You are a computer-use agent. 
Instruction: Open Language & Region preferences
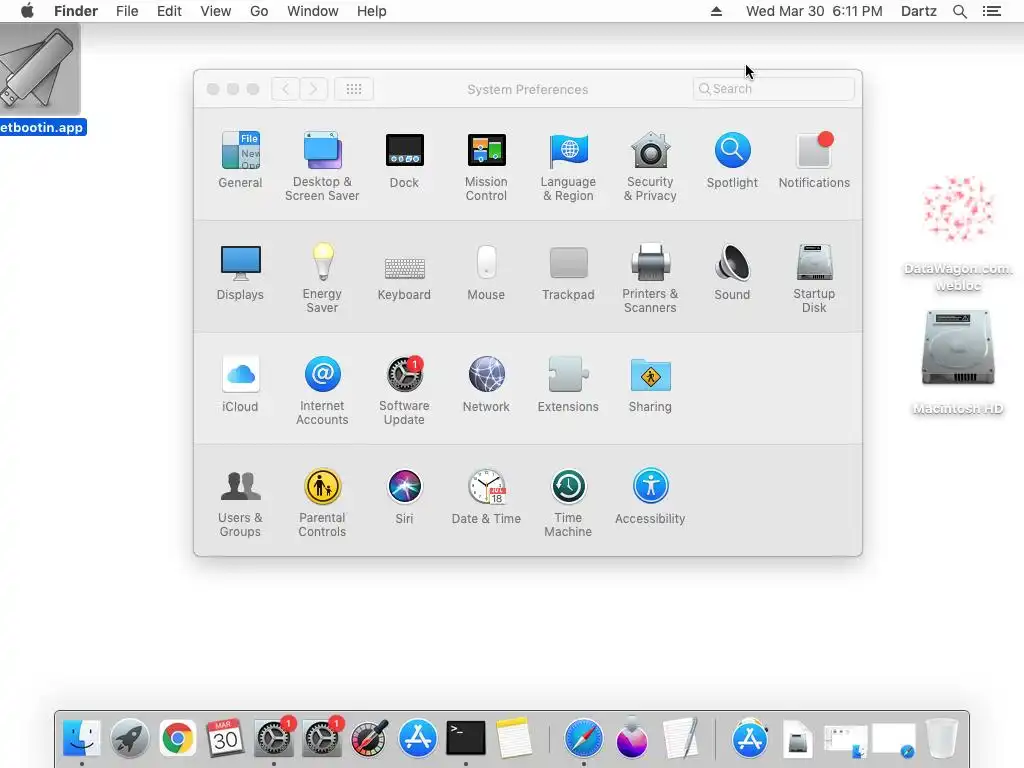pos(568,167)
